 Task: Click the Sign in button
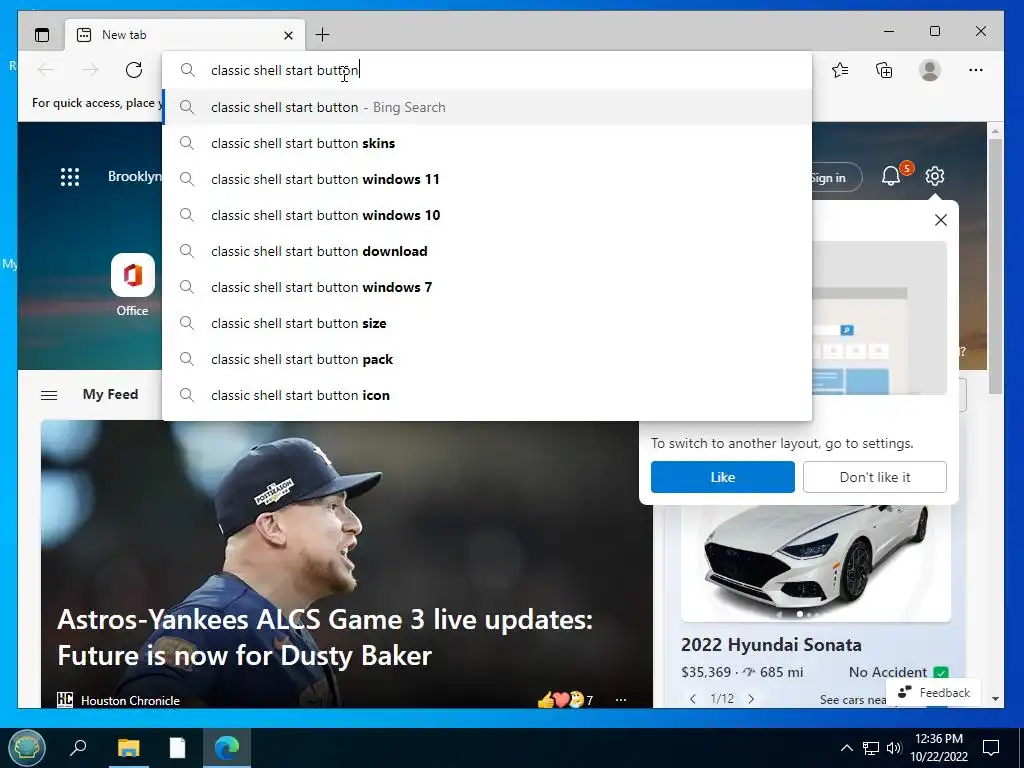[836, 177]
